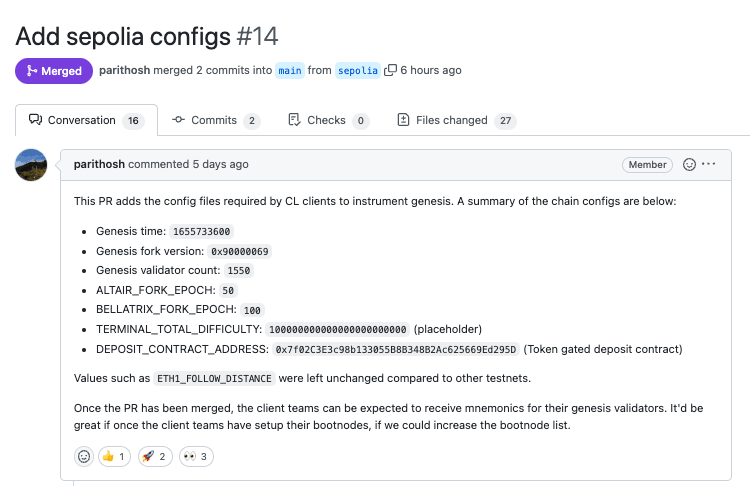The height and width of the screenshot is (486, 750).
Task: Click the purple Merged status badge
Action: tap(54, 71)
